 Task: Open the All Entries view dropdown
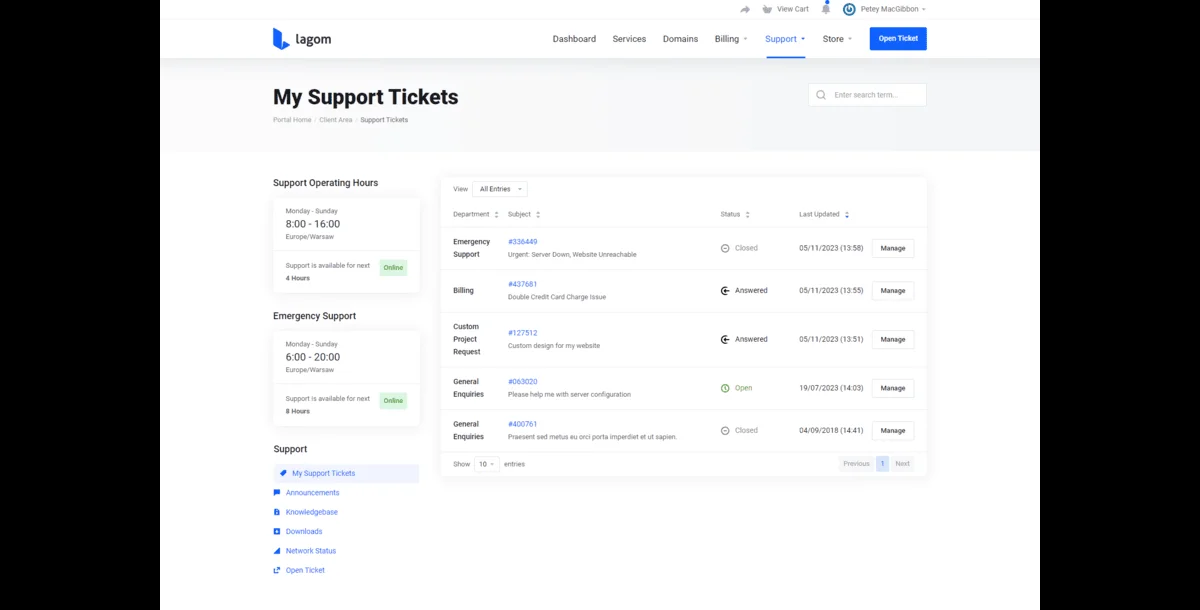click(x=499, y=189)
